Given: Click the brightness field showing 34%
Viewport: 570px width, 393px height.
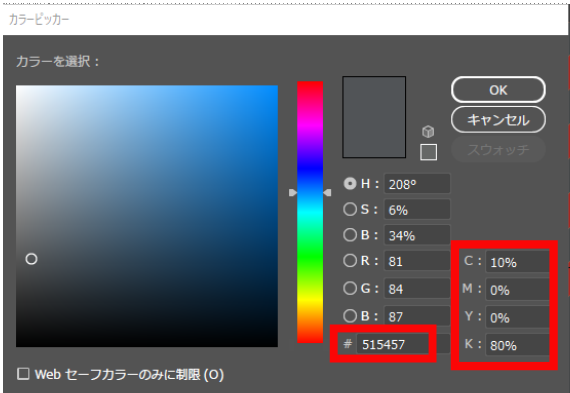Looking at the screenshot, I should pos(417,235).
